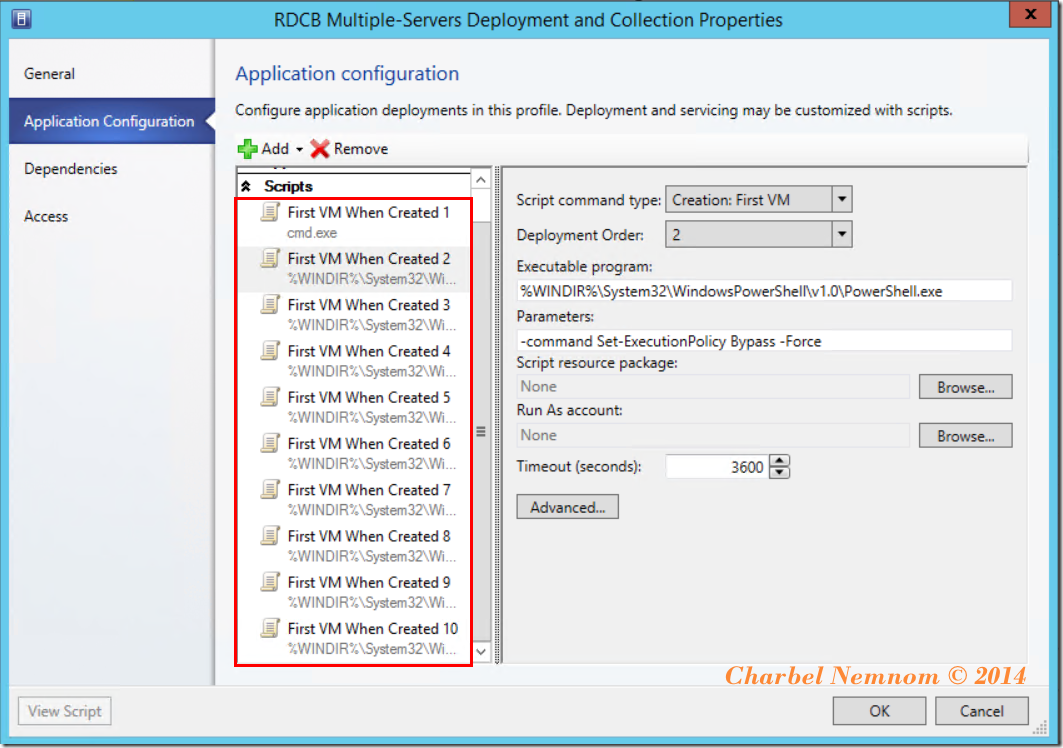Image resolution: width=1063 pixels, height=748 pixels.
Task: Select the Application Configuration tab
Action: pyautogui.click(x=112, y=121)
